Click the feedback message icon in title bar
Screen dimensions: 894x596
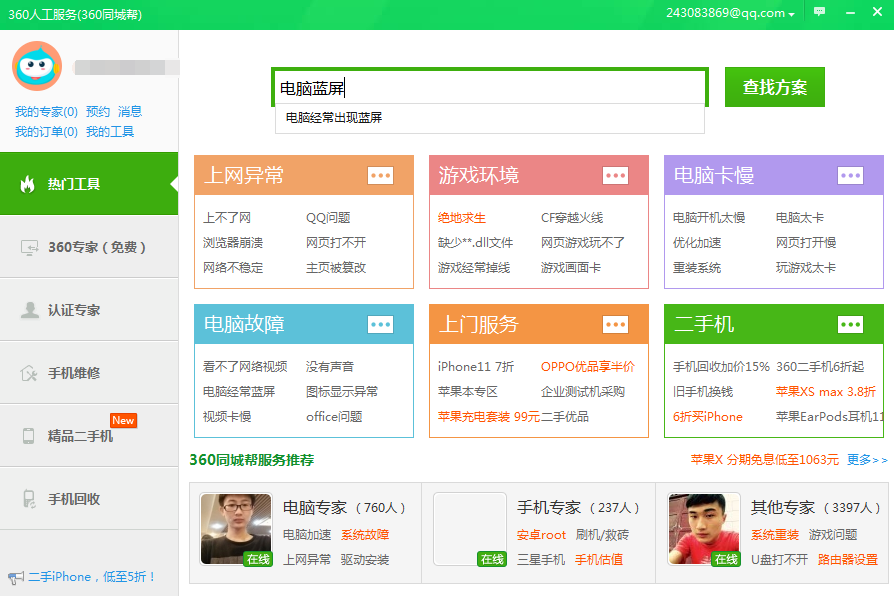coord(820,12)
